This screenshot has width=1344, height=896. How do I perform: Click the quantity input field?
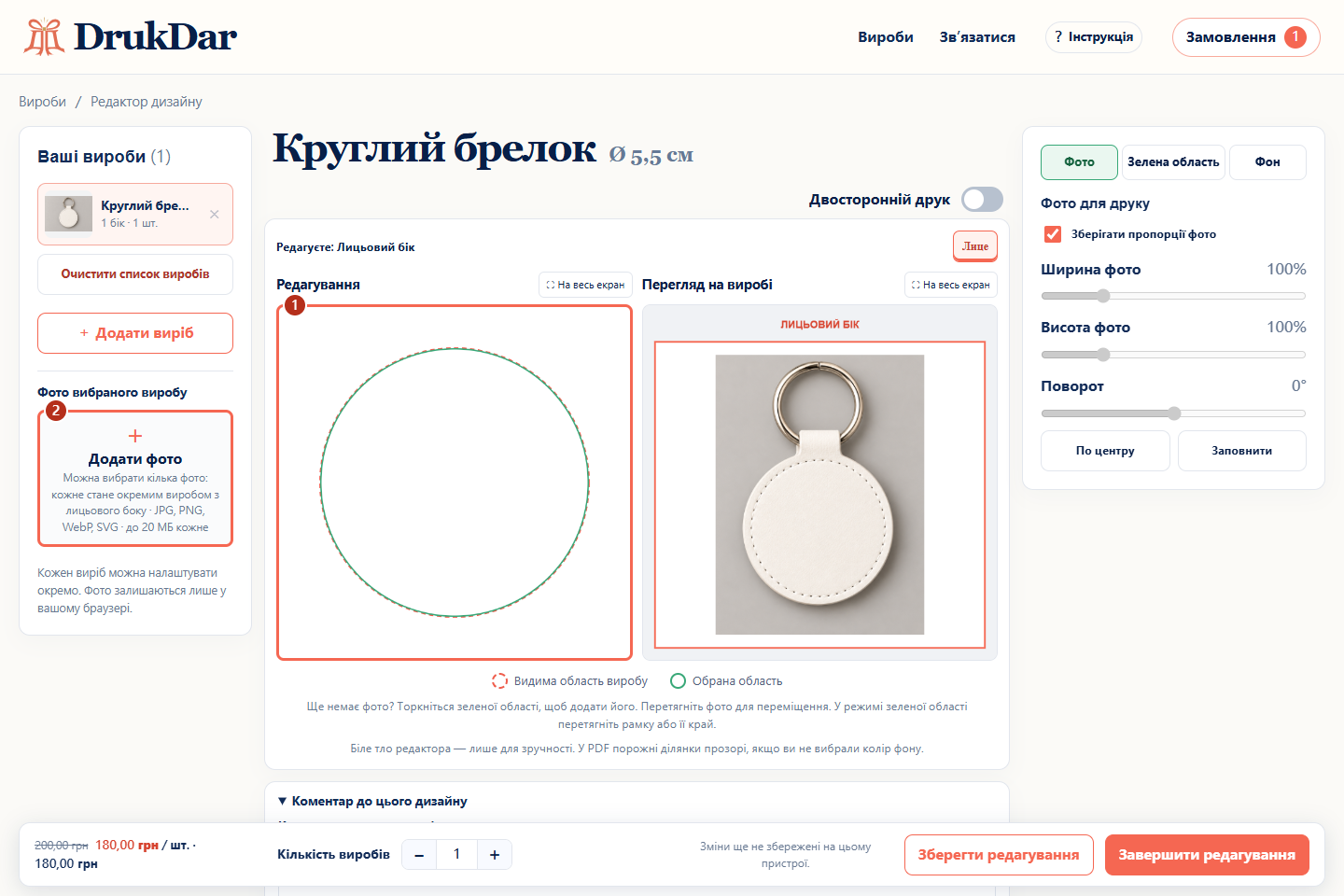coord(456,855)
